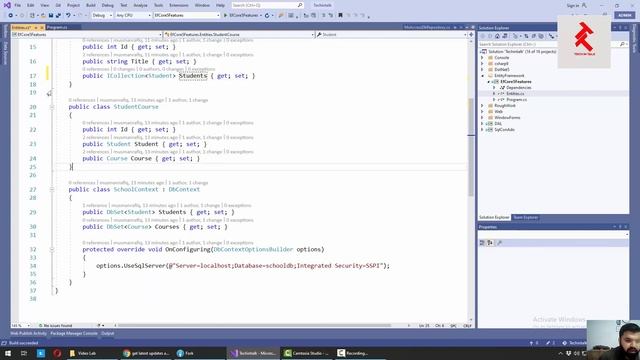Viewport: 640px width, 360px height.
Task: Click the Save All toolbar icon
Action: point(58,16)
